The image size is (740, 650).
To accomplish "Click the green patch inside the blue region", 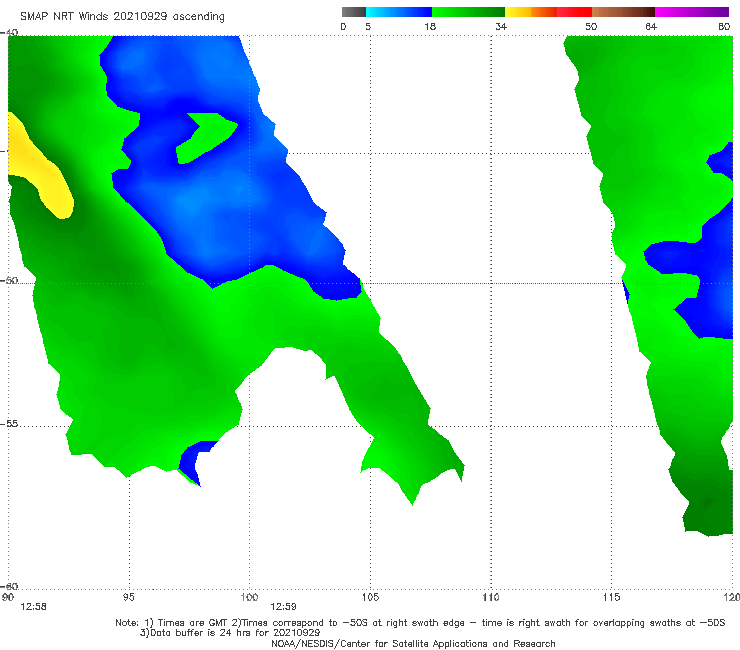I will (206, 138).
